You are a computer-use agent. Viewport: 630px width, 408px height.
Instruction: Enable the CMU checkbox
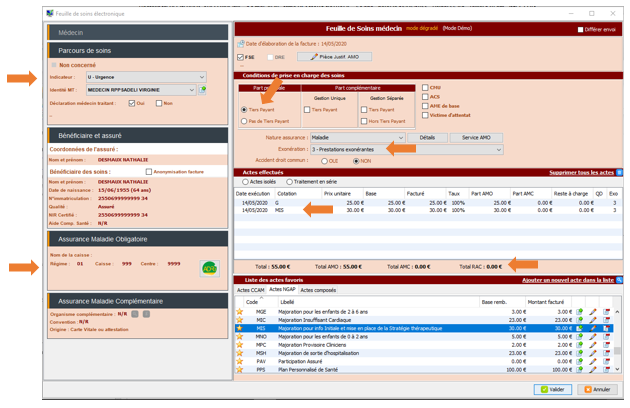(x=425, y=87)
